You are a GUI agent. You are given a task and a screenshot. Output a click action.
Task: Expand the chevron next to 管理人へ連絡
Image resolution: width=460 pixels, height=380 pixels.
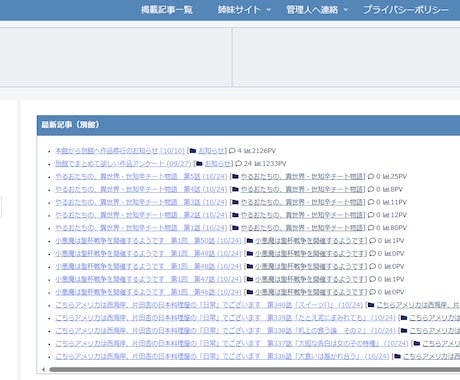tap(346, 10)
